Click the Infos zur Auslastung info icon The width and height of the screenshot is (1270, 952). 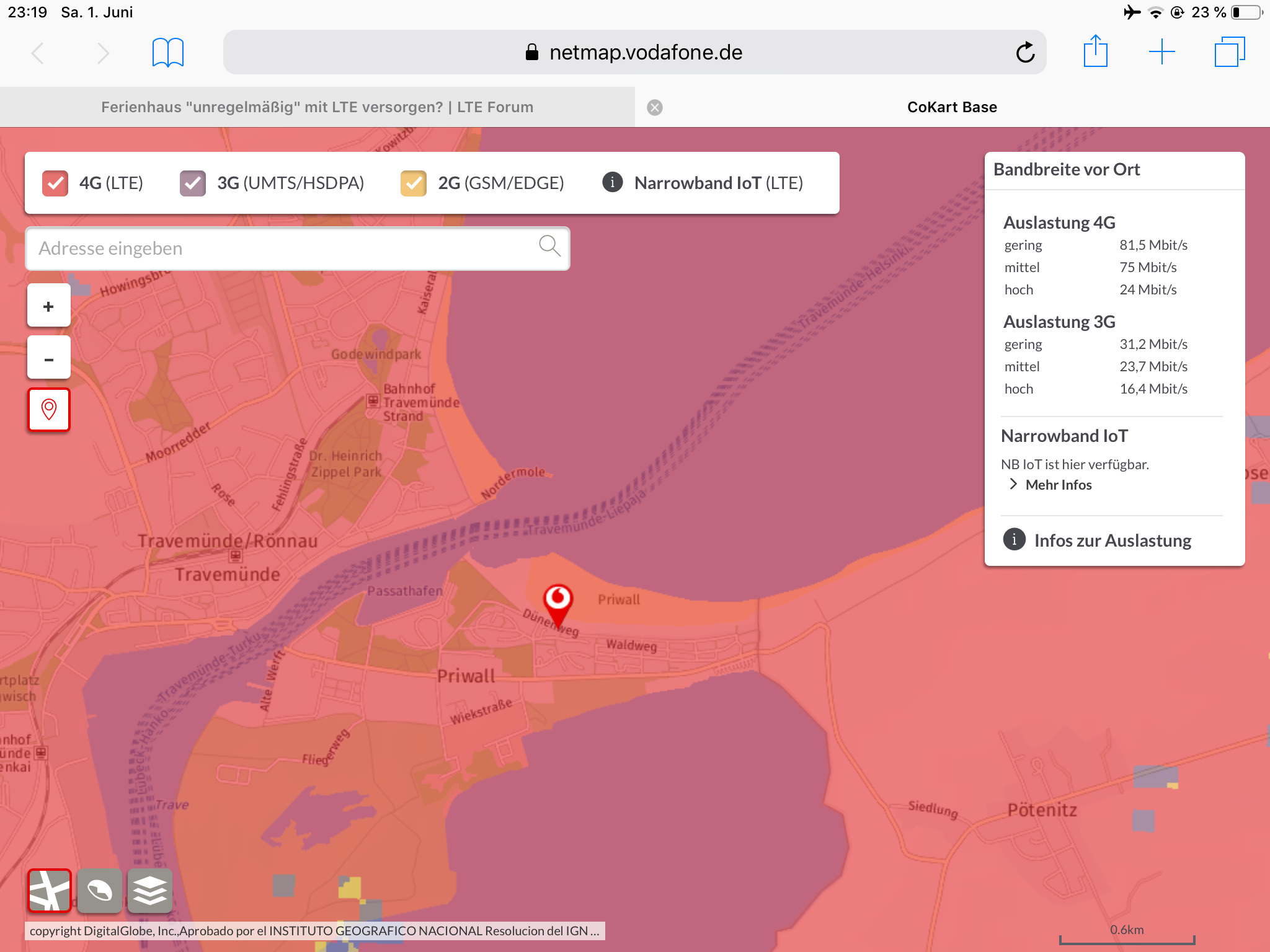pyautogui.click(x=1015, y=539)
